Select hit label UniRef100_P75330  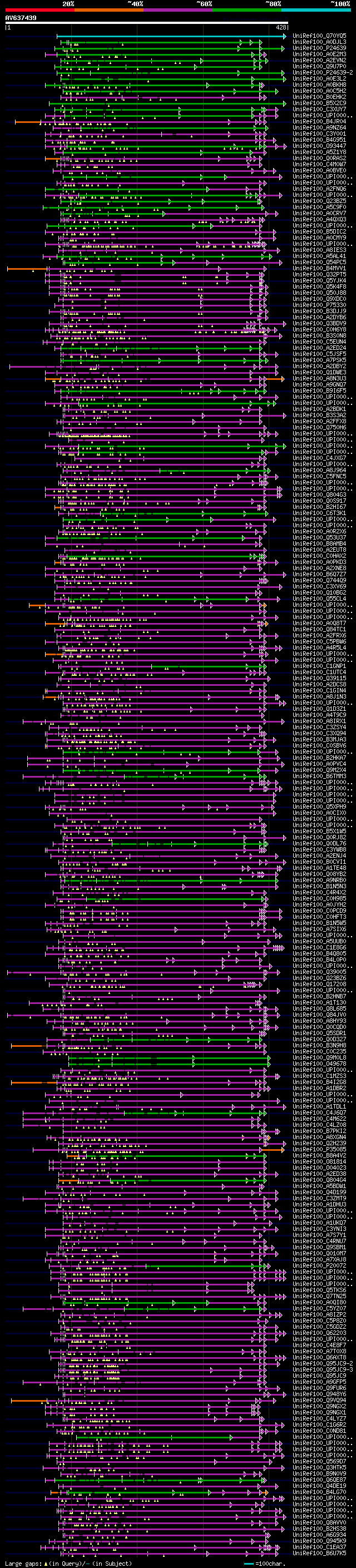[x=319, y=305]
